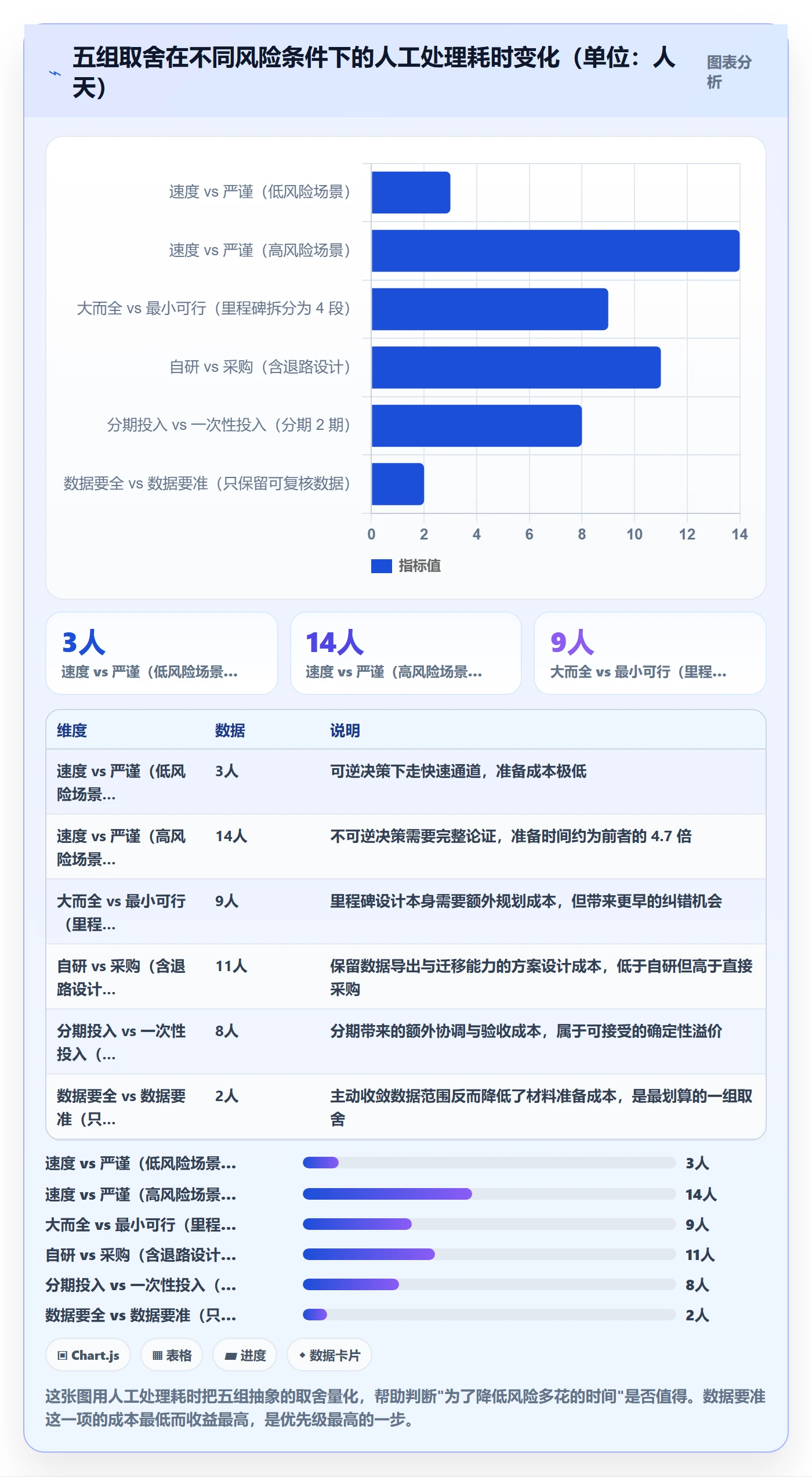This screenshot has height=1477, width=812.
Task: Click the 指标值 legend label
Action: (x=419, y=566)
